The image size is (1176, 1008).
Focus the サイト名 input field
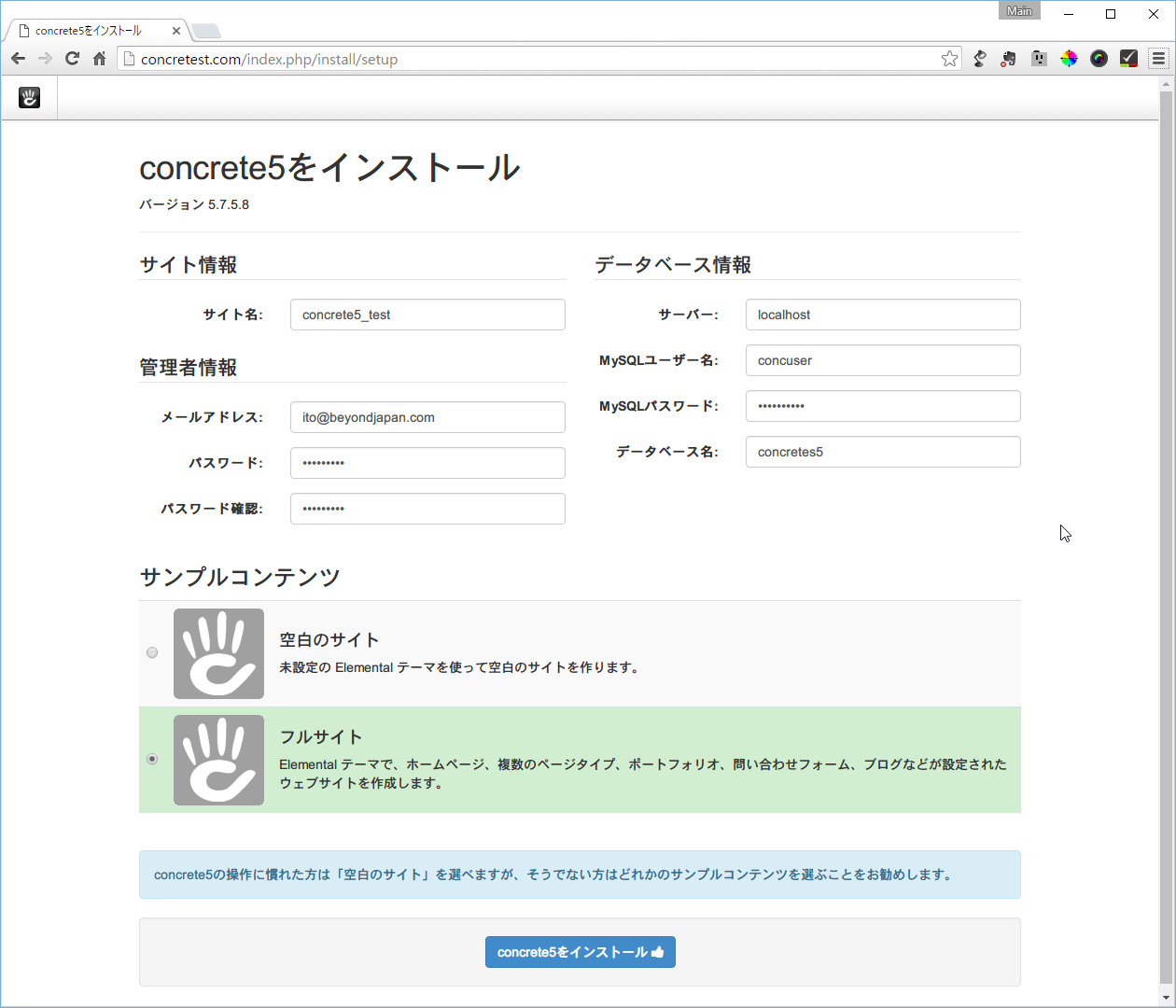tap(427, 315)
